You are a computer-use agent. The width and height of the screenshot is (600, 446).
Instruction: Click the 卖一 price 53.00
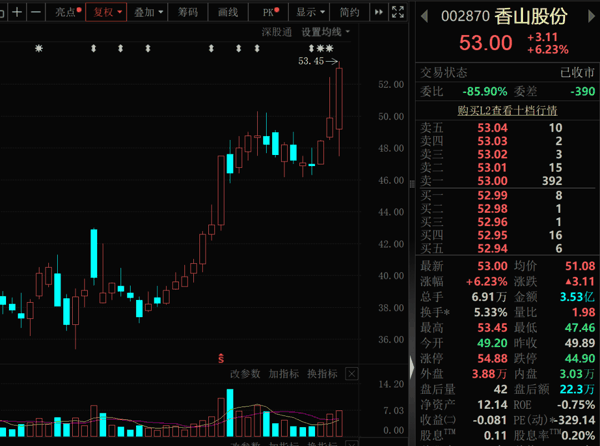point(492,181)
